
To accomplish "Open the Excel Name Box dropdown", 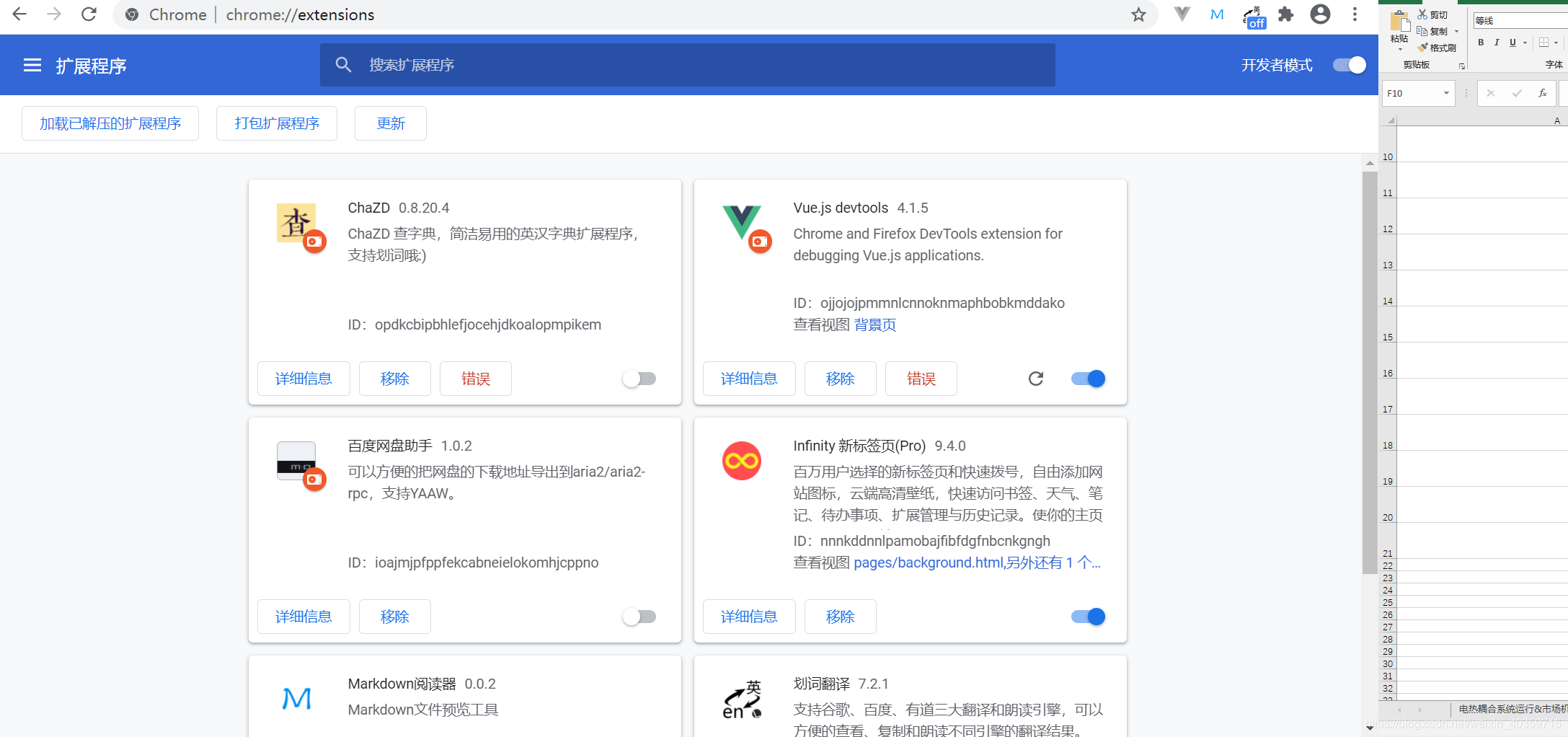I will click(1446, 93).
